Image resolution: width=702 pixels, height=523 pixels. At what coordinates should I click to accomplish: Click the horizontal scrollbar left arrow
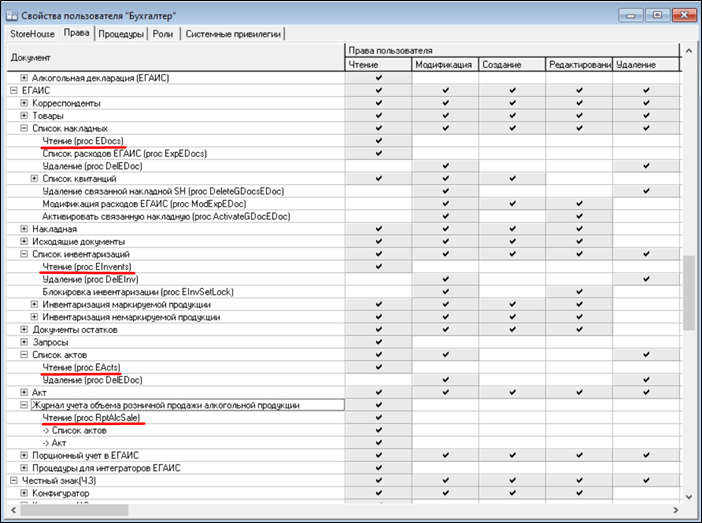tap(14, 509)
